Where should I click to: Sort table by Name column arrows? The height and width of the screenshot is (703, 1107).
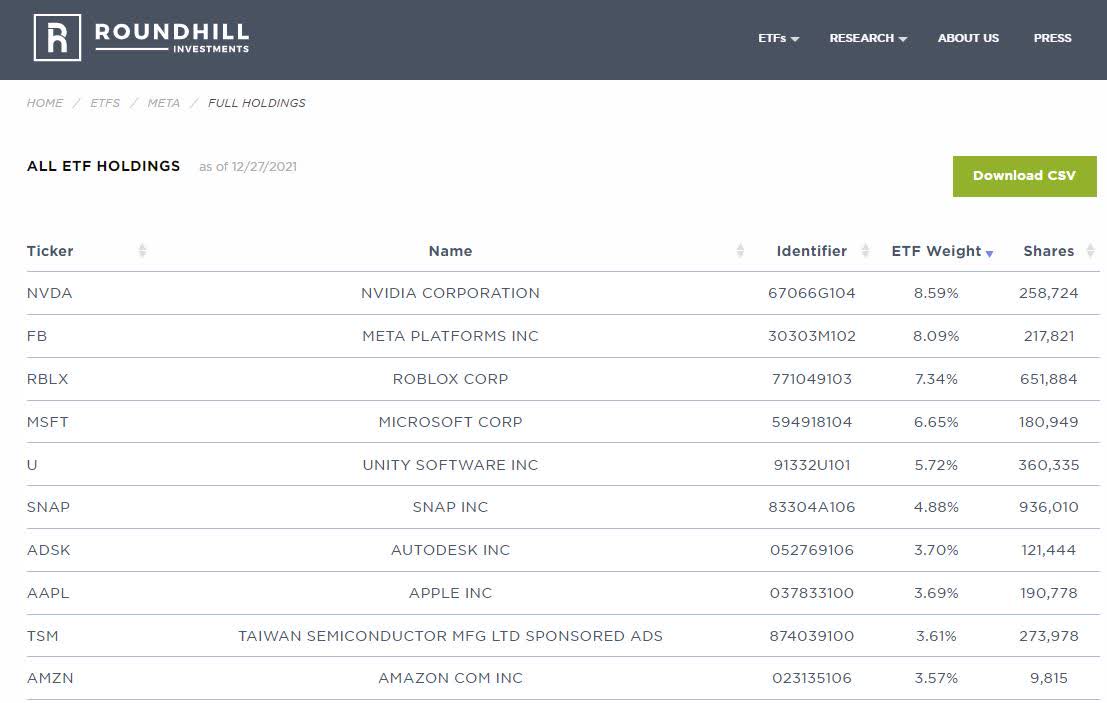pos(740,251)
